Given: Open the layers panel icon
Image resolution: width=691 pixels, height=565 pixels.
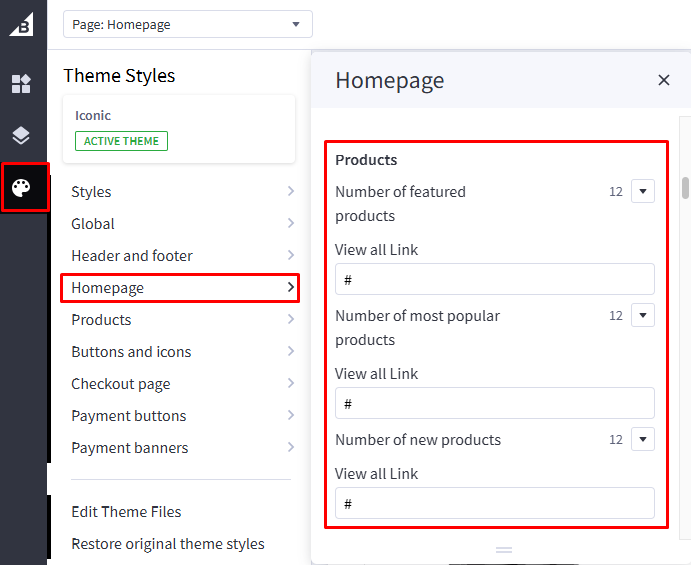Looking at the screenshot, I should 21,135.
